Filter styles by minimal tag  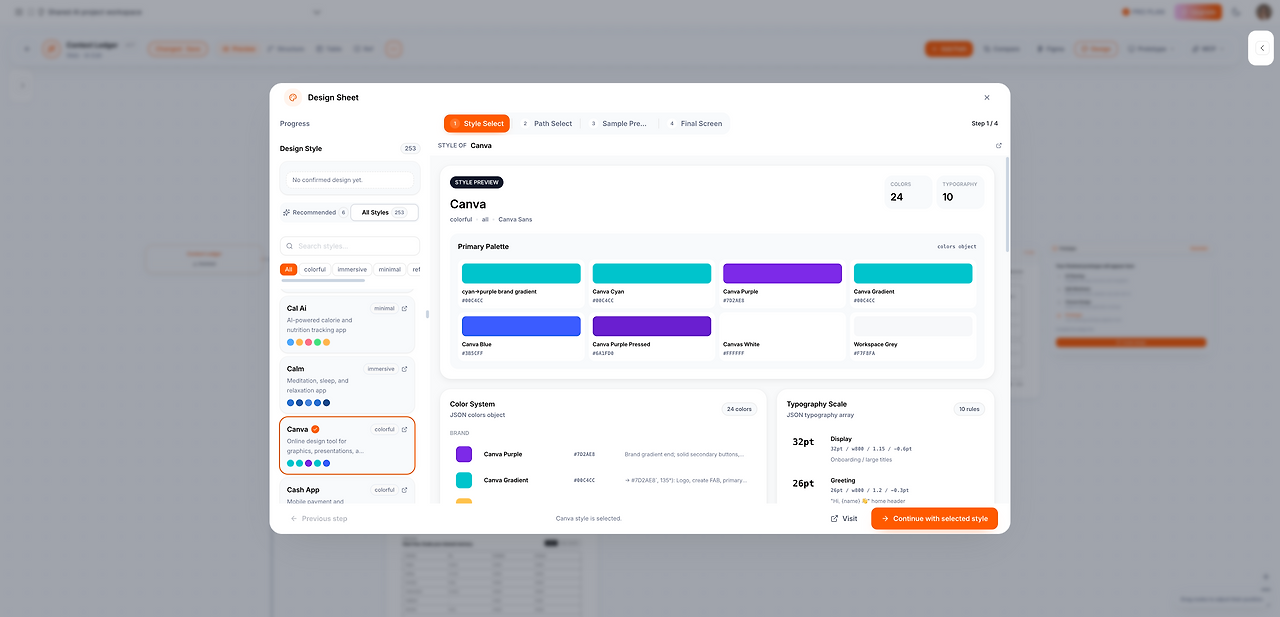pyautogui.click(x=390, y=269)
